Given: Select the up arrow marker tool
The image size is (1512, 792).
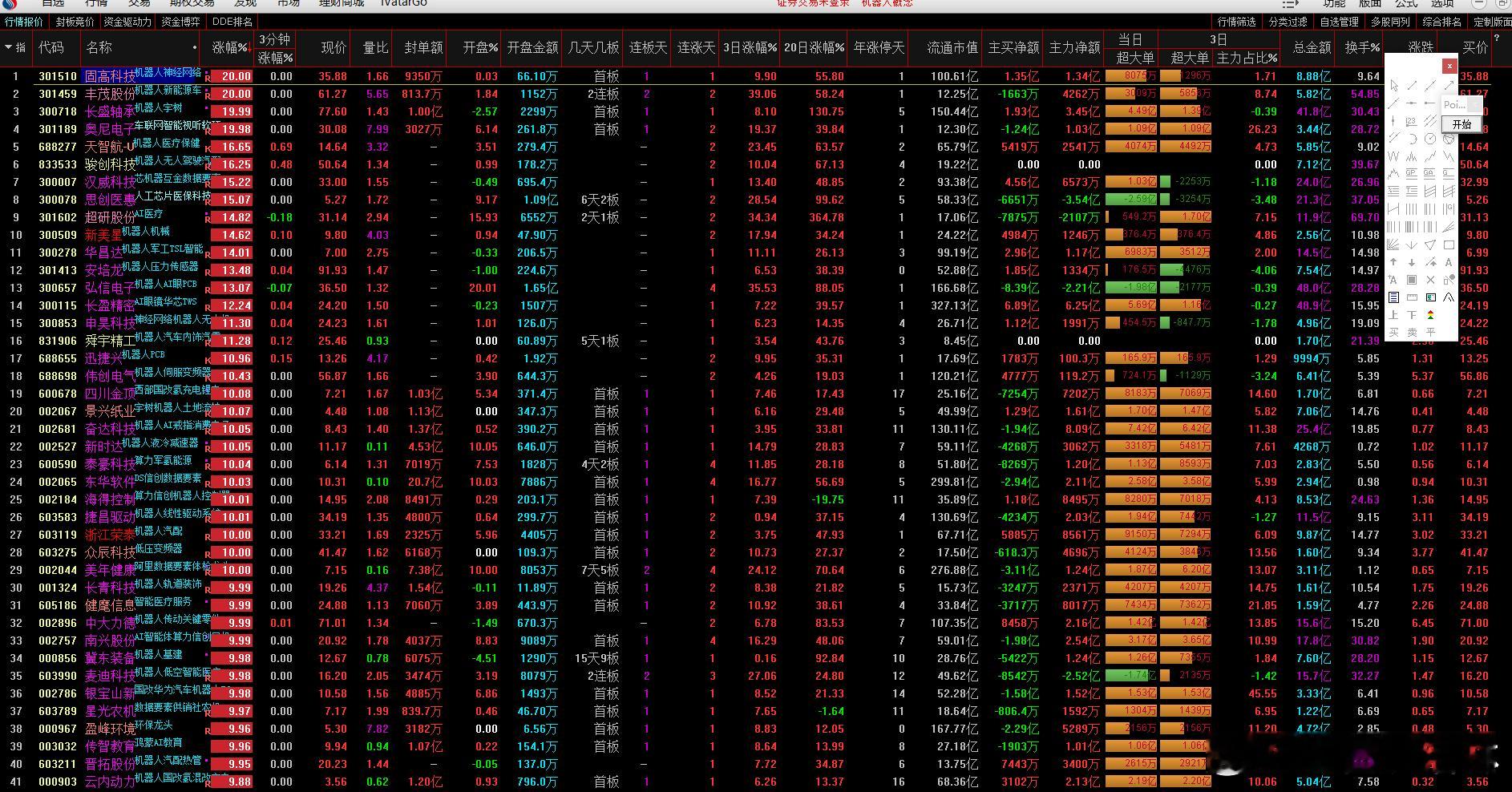Looking at the screenshot, I should coord(1394,261).
